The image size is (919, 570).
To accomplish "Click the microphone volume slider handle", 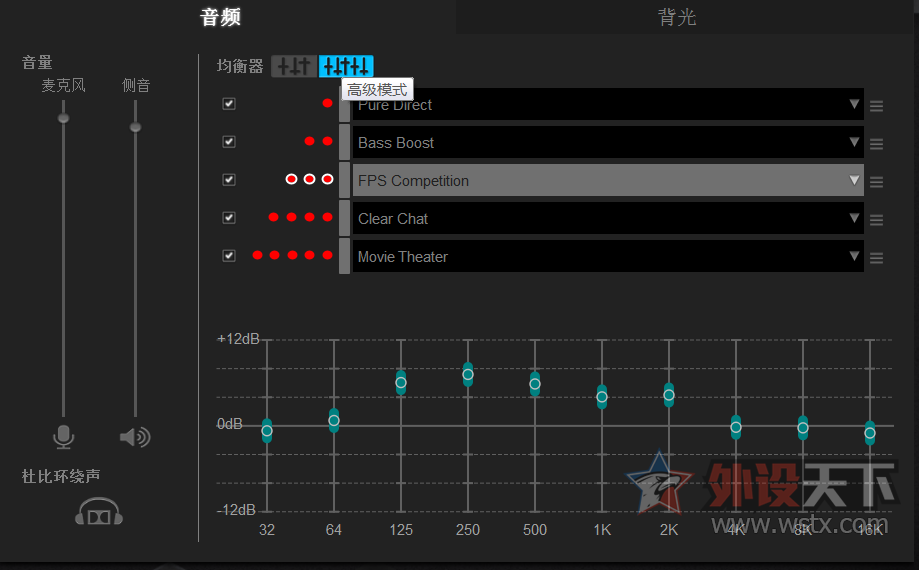I will pyautogui.click(x=63, y=118).
